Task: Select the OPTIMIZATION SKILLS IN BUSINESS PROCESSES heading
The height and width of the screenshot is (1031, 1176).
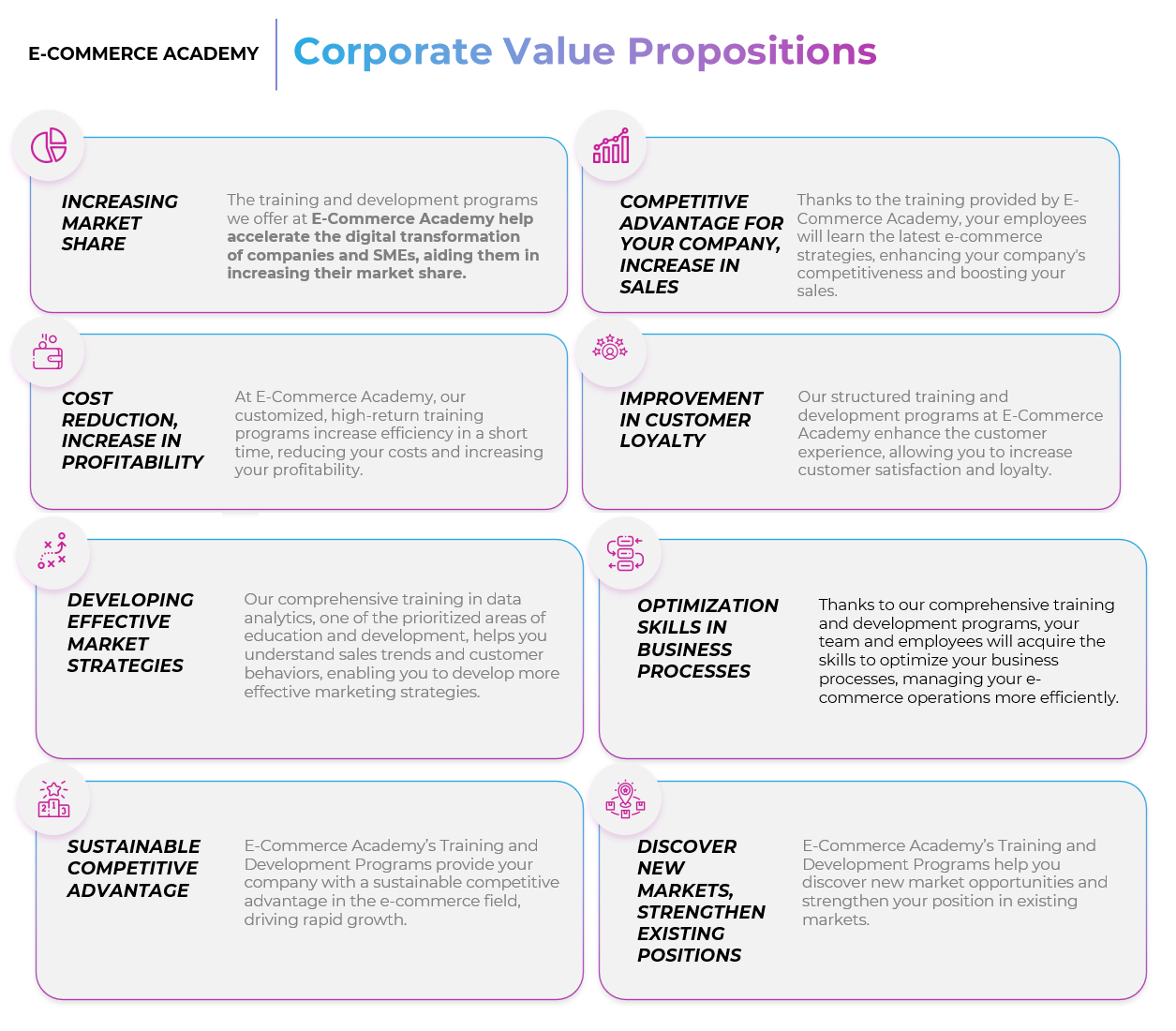Action: click(707, 638)
